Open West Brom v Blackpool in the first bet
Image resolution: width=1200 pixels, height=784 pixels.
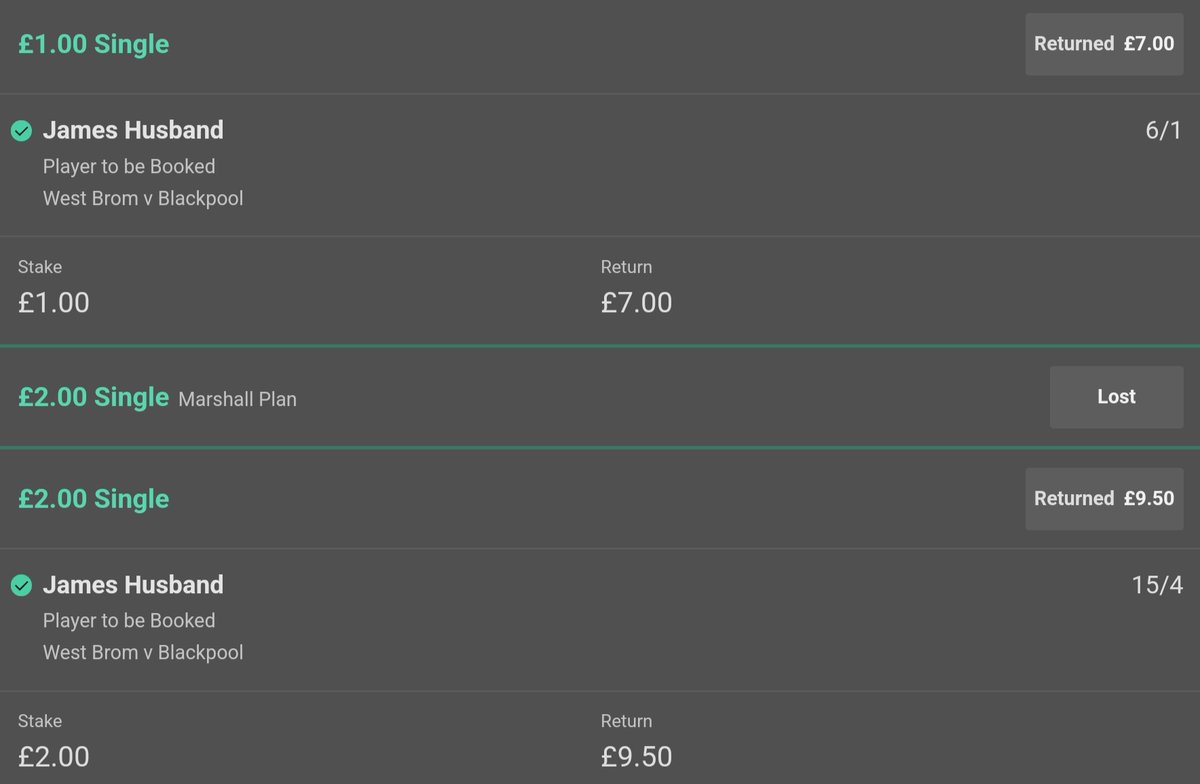[x=143, y=198]
